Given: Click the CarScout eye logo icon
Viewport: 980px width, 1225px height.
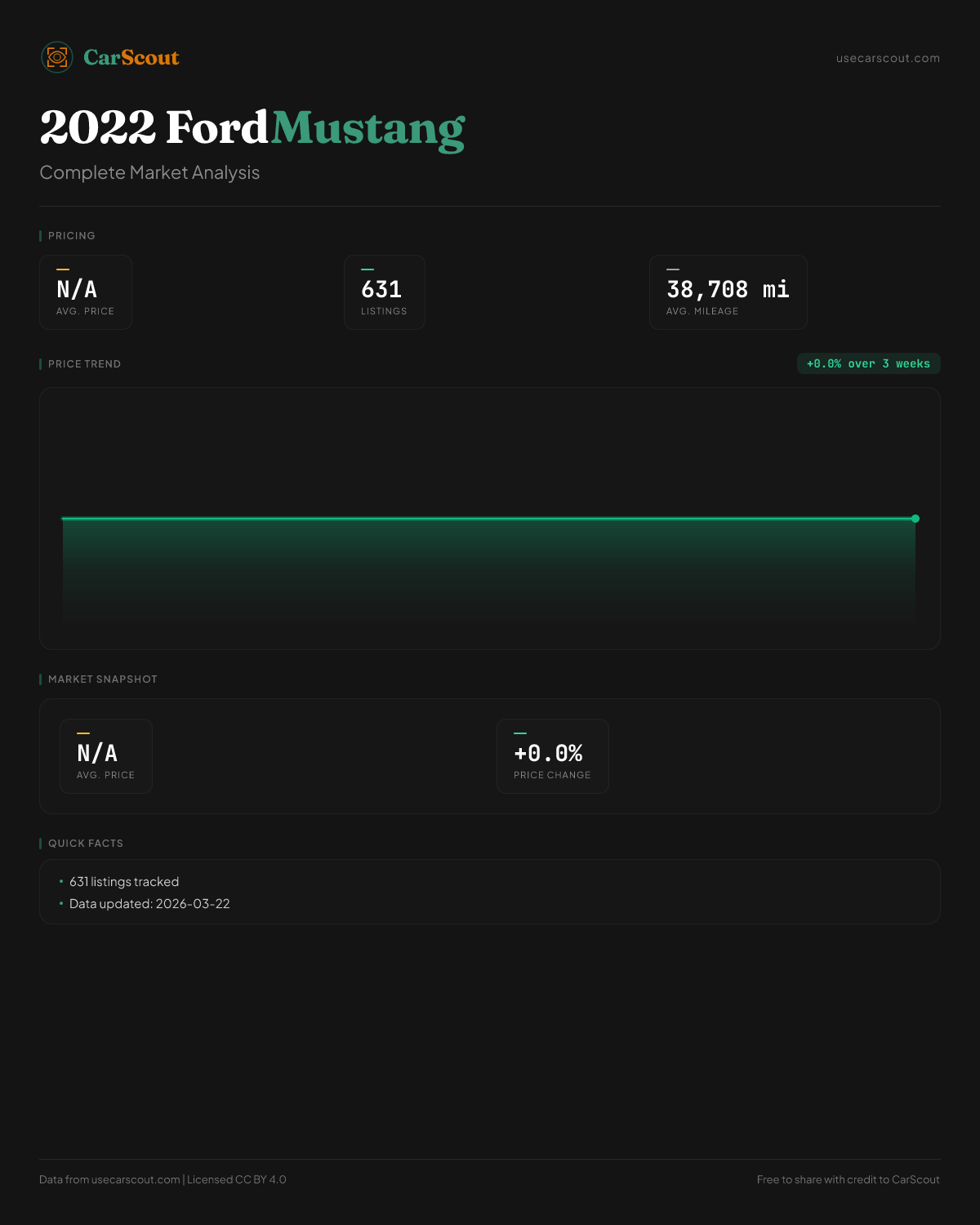Looking at the screenshot, I should [57, 57].
